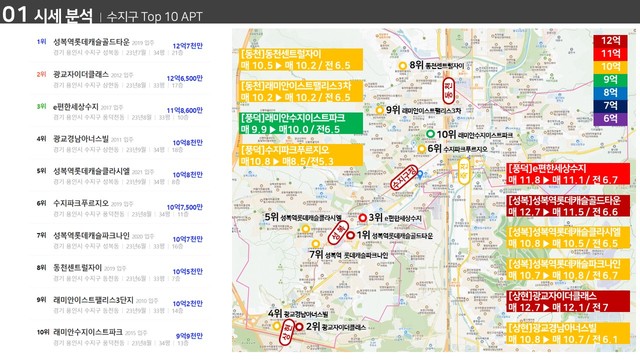The image size is (640, 360).
Task: Pick the 12억 legend color swatch
Action: point(611,41)
